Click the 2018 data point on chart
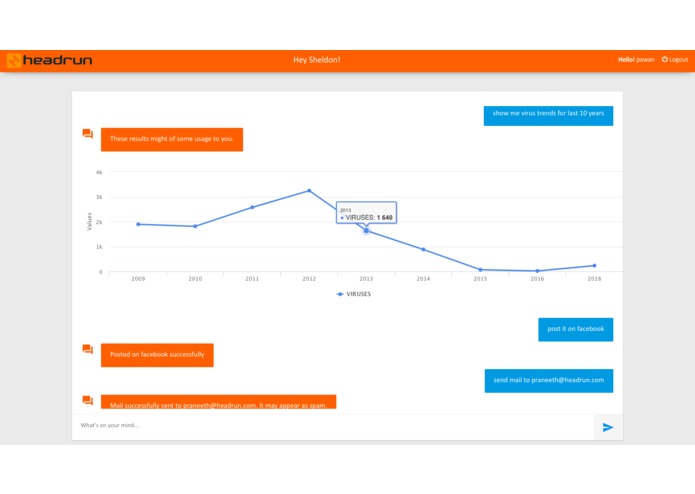Image resolution: width=695 pixels, height=494 pixels. pyautogui.click(x=594, y=266)
